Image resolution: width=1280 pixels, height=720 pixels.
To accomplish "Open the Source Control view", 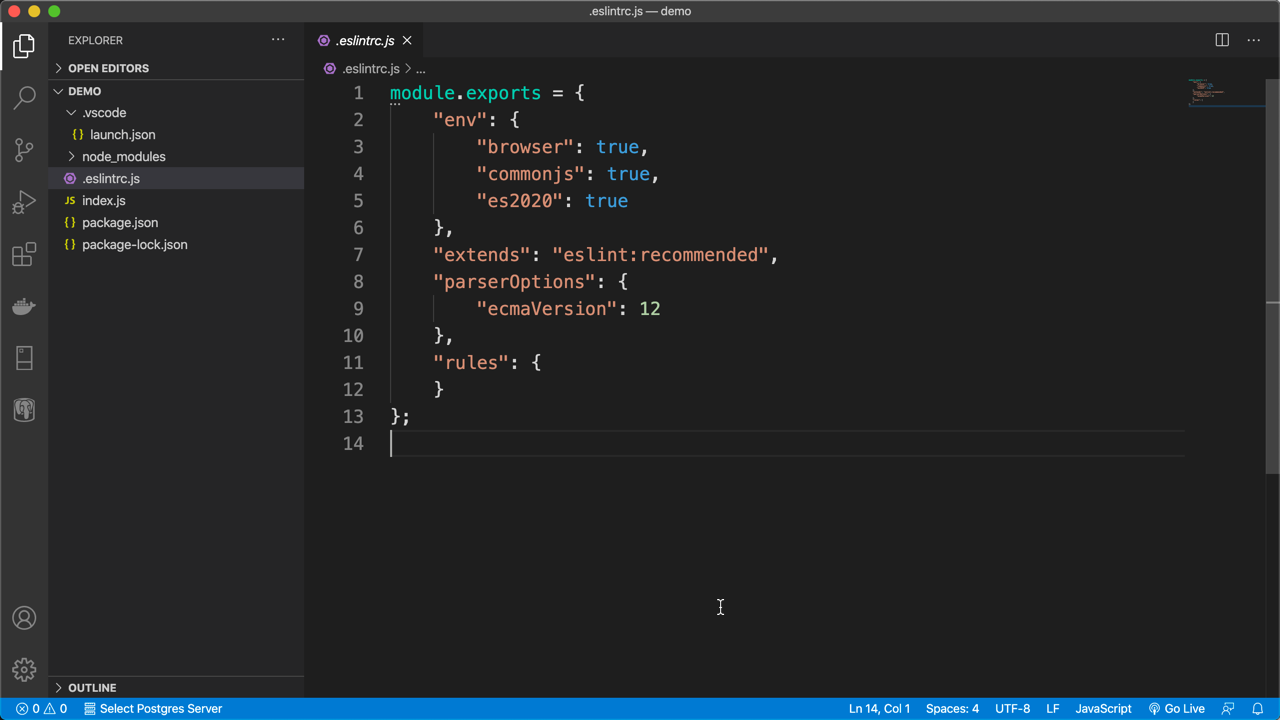I will [24, 150].
